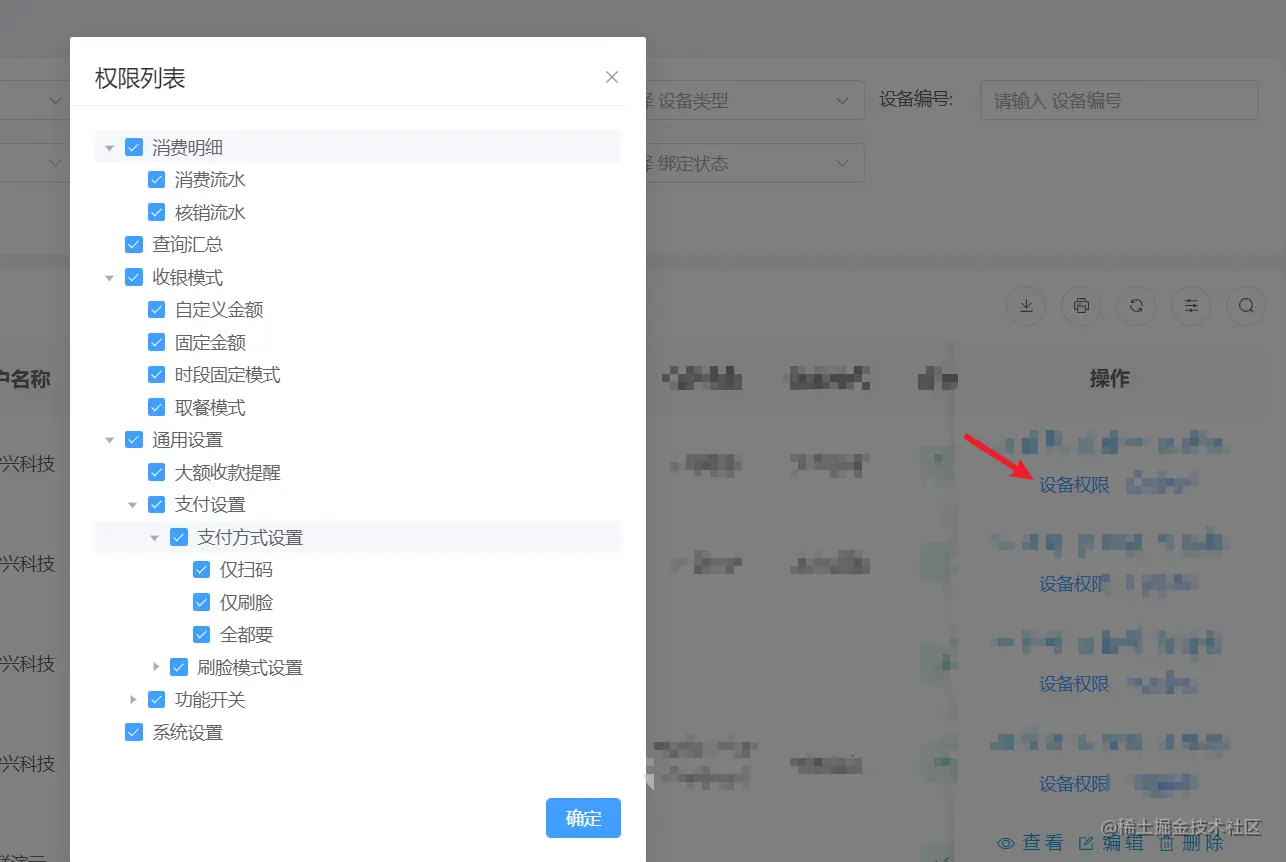Open the 设备类型 dropdown
This screenshot has width=1286, height=862.
(x=755, y=100)
